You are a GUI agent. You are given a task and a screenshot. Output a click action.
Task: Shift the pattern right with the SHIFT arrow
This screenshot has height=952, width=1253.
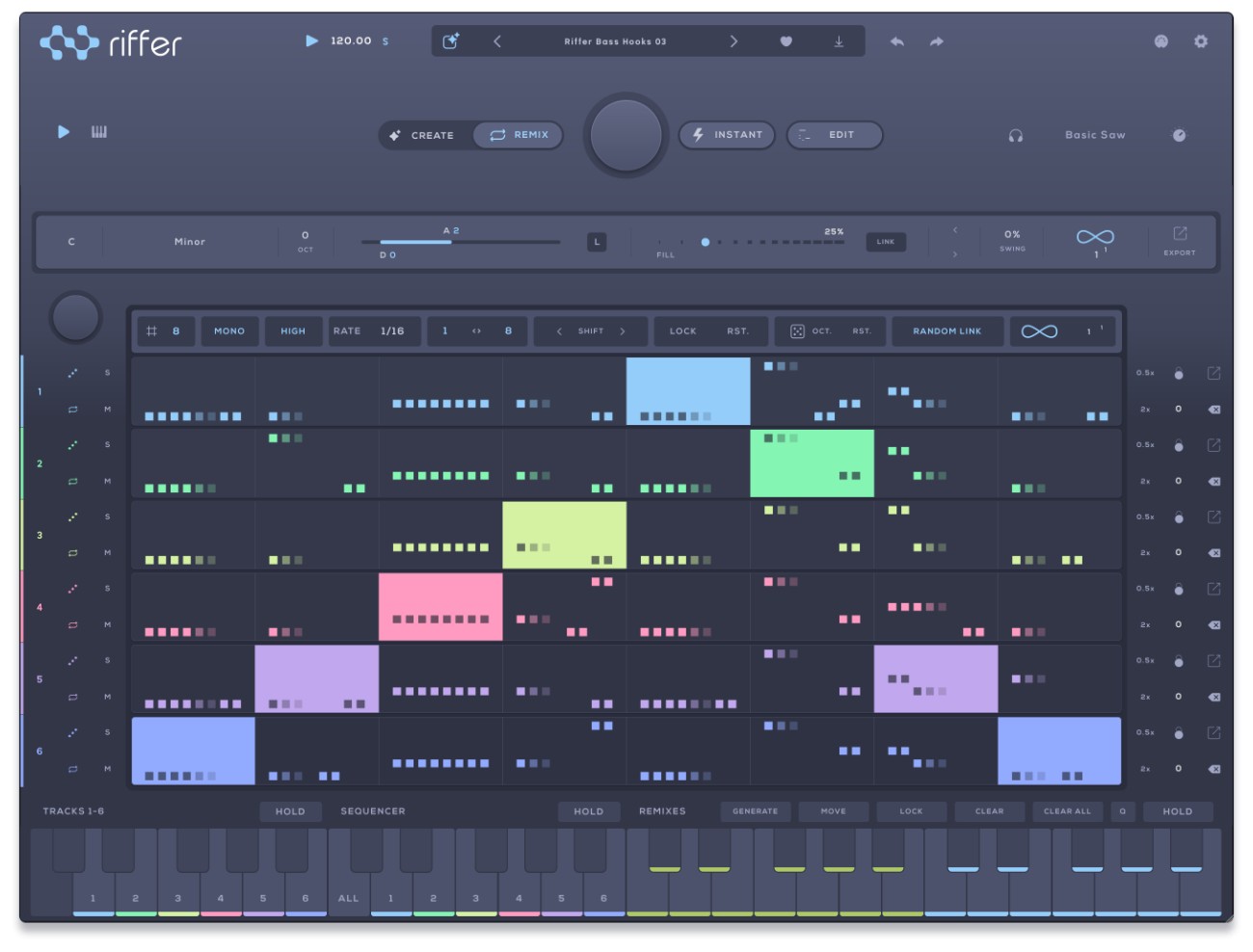click(x=623, y=331)
